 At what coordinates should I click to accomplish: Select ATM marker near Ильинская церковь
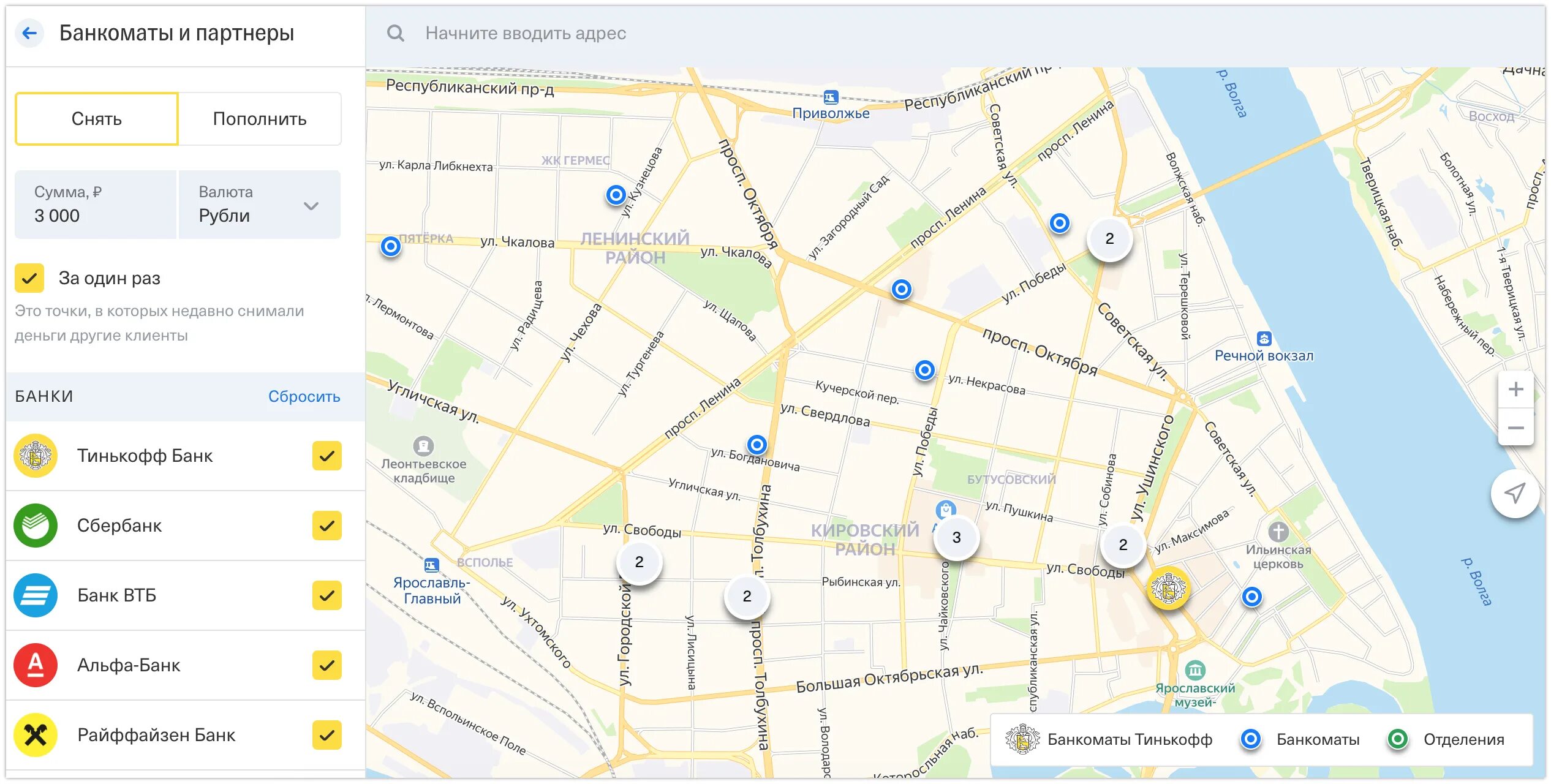tap(1252, 597)
